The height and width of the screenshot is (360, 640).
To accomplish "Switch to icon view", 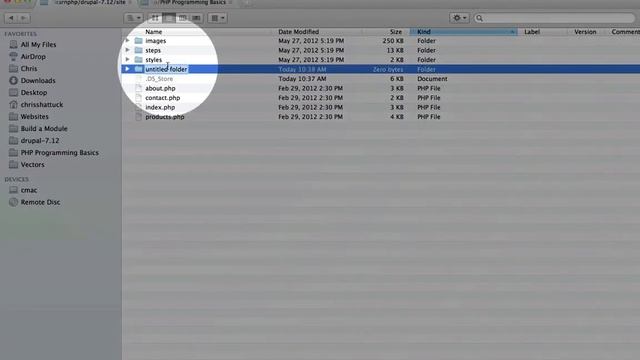I will [155, 18].
